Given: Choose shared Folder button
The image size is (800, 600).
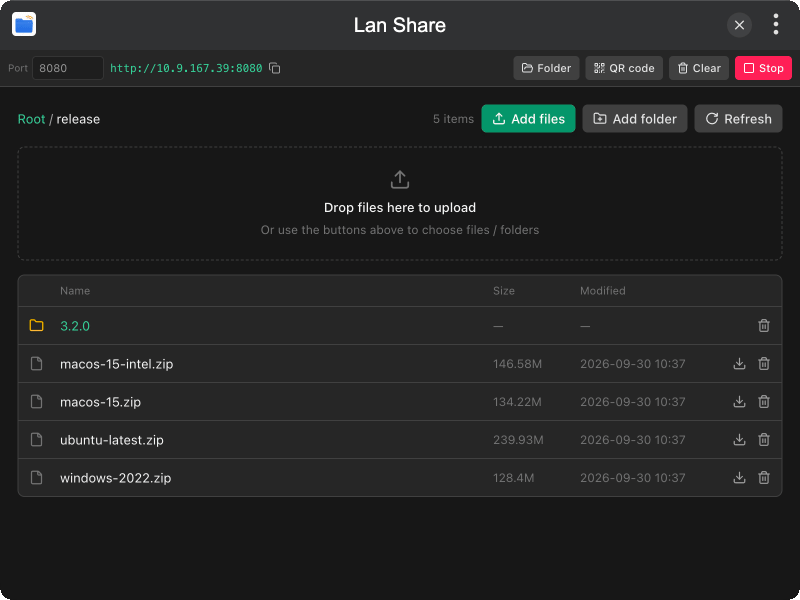Looking at the screenshot, I should (x=546, y=68).
